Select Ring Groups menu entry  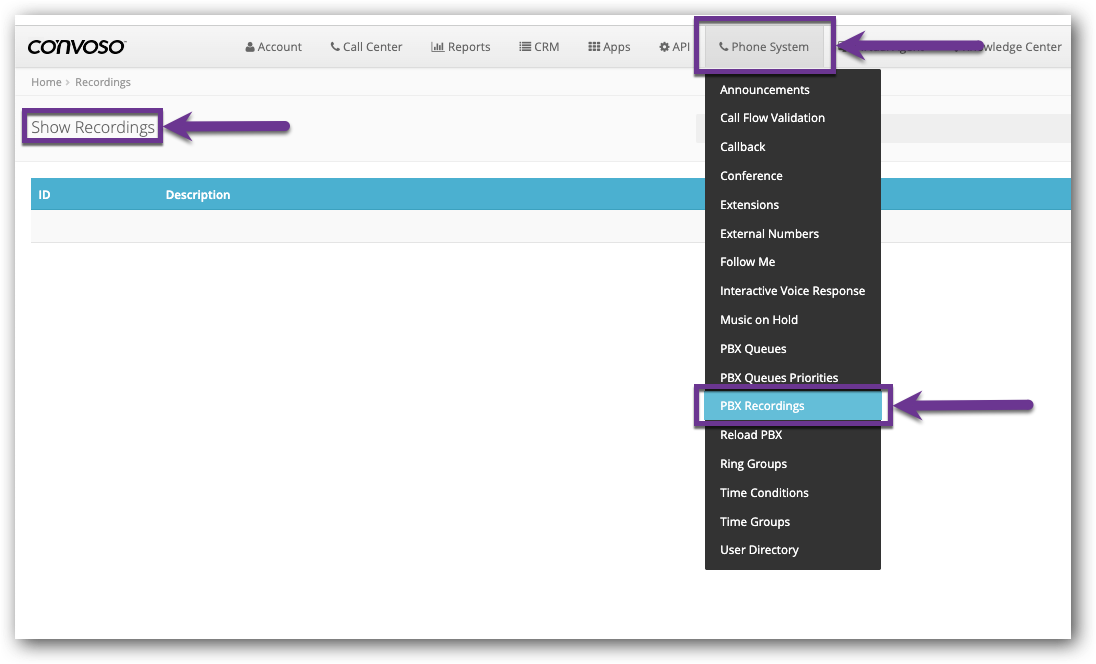click(x=753, y=464)
